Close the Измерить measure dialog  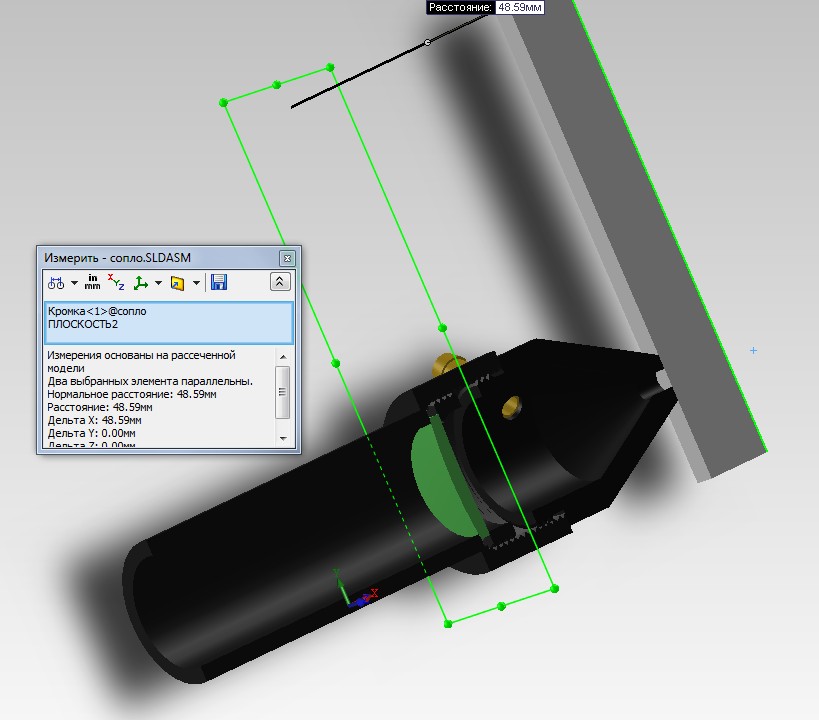[287, 258]
